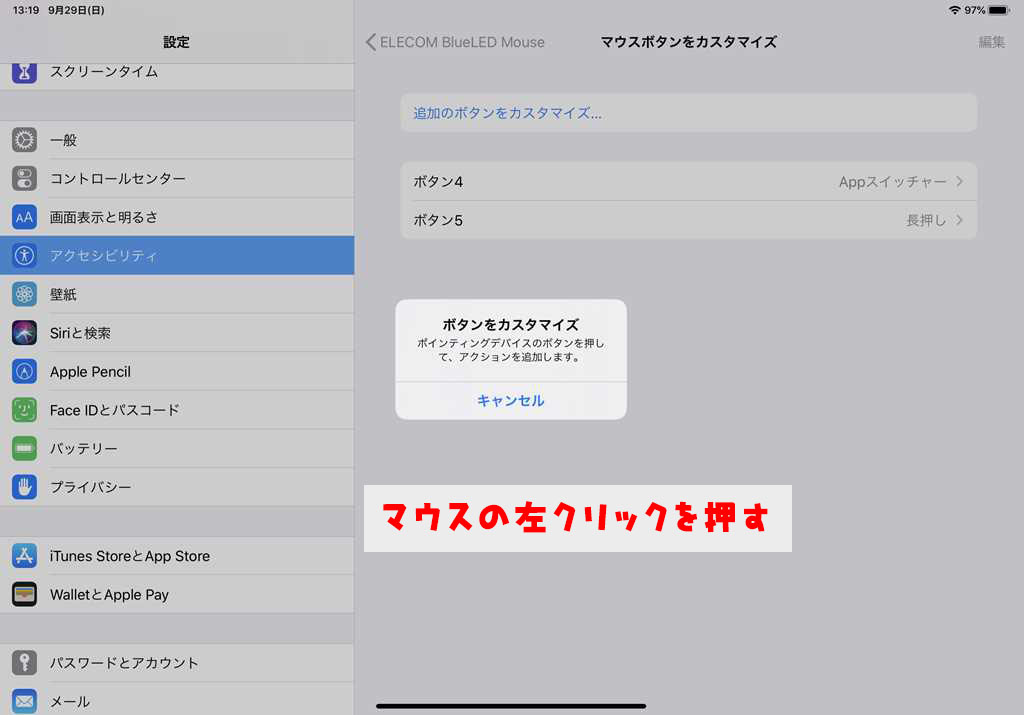This screenshot has height=715, width=1024.
Task: Tap the コントロールセンター toggle icon
Action: click(x=24, y=178)
